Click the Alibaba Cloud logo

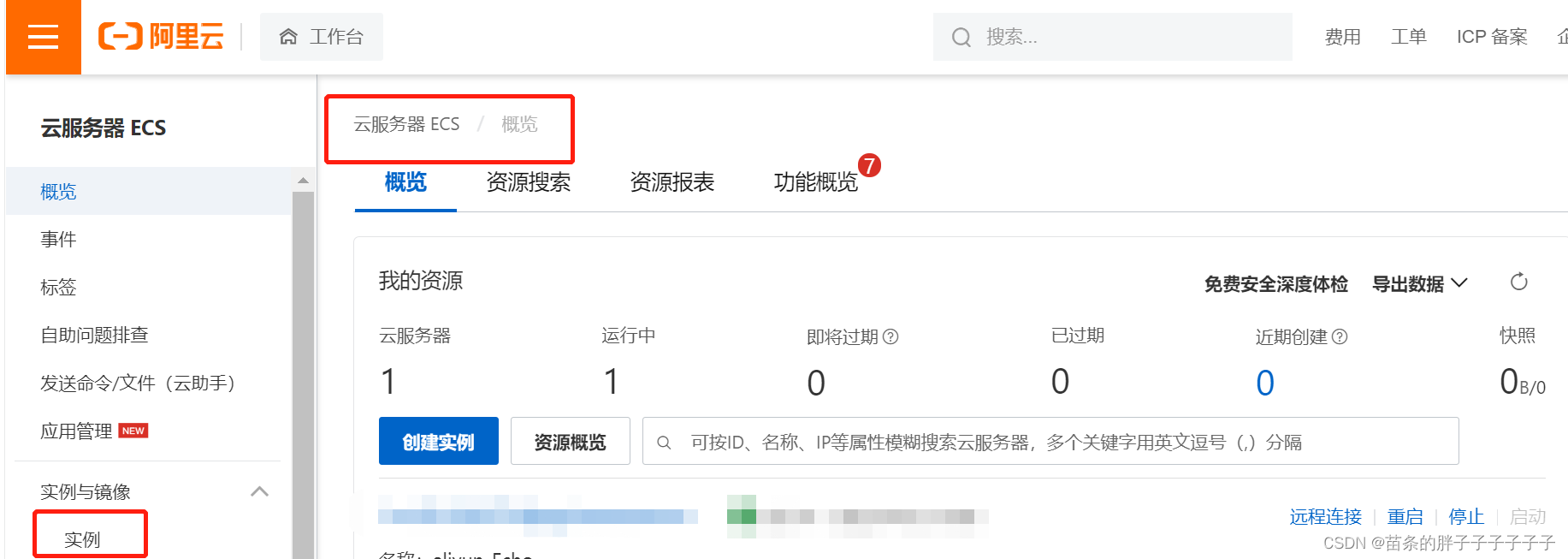pos(161,37)
